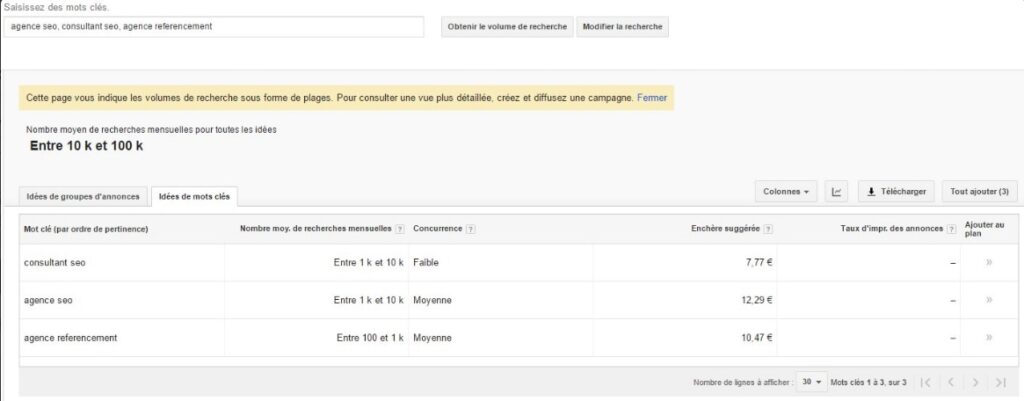Select the Idées de mots clés tab
The image size is (1024, 401).
[x=194, y=195]
